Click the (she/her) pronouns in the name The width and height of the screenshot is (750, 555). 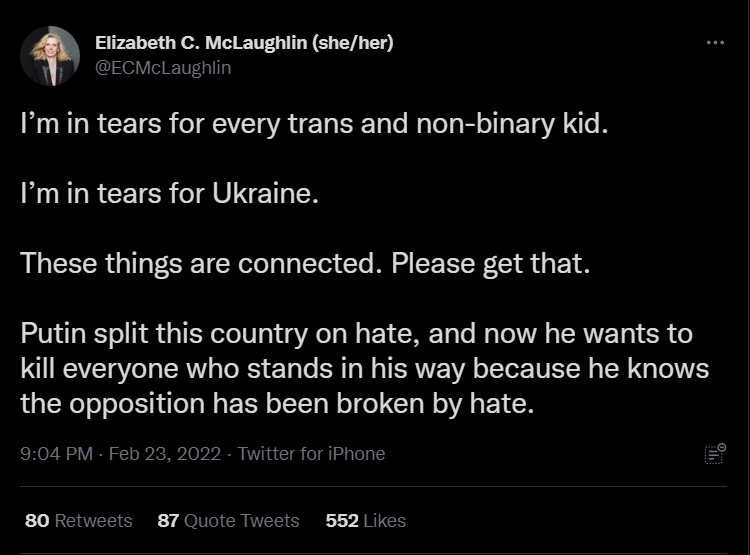point(359,43)
